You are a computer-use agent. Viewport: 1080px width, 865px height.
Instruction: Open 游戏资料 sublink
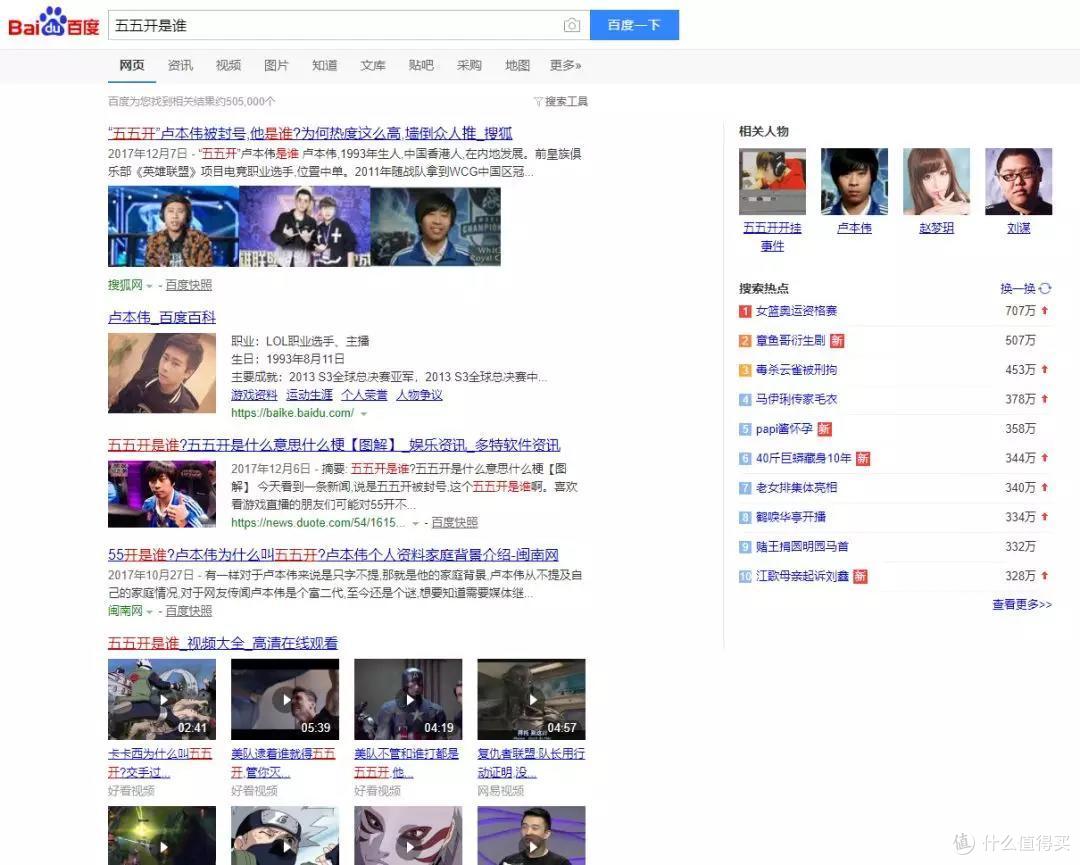254,395
